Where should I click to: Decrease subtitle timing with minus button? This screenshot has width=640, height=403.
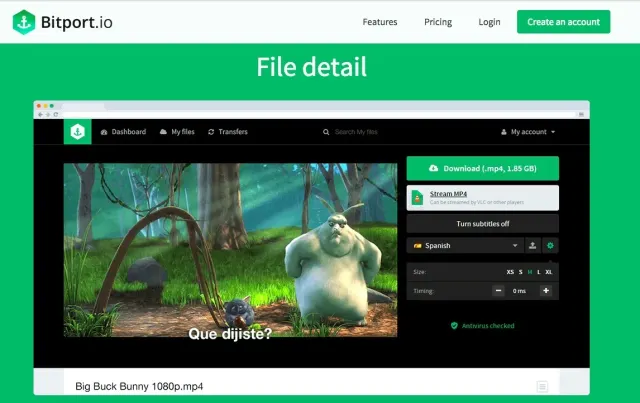pyautogui.click(x=498, y=291)
